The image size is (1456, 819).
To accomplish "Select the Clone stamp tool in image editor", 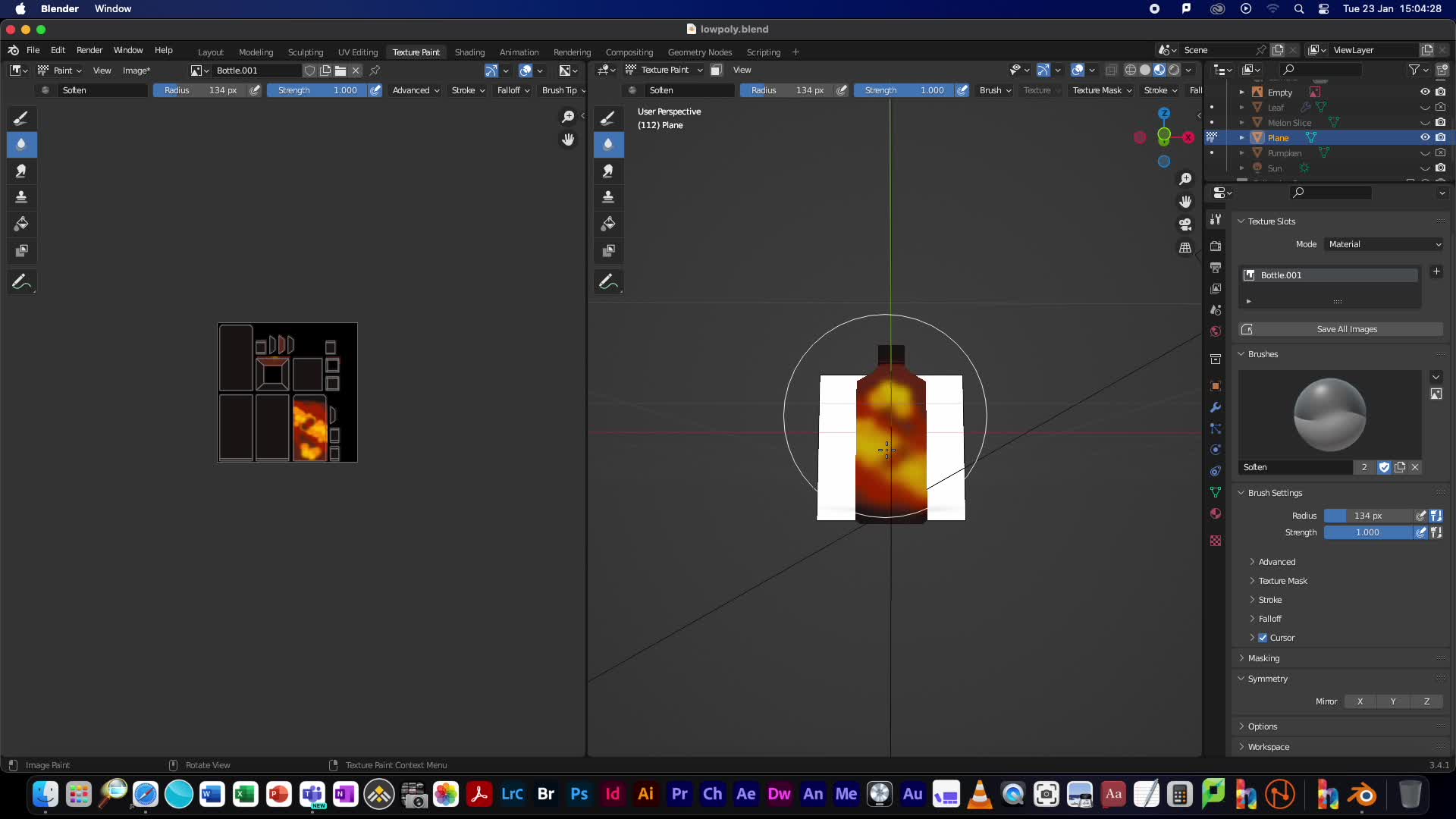I will pyautogui.click(x=21, y=197).
